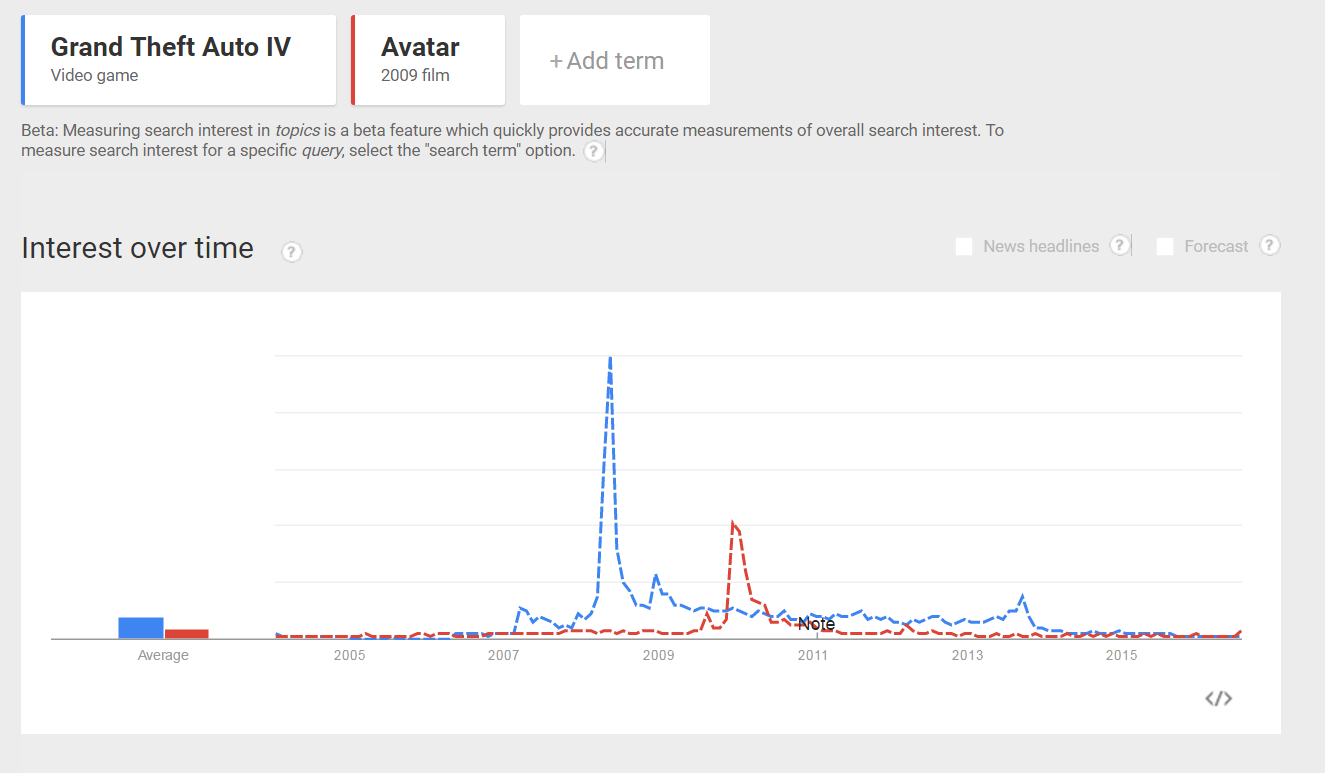Enable the News headlines checkbox
This screenshot has width=1325, height=773.
click(x=964, y=246)
